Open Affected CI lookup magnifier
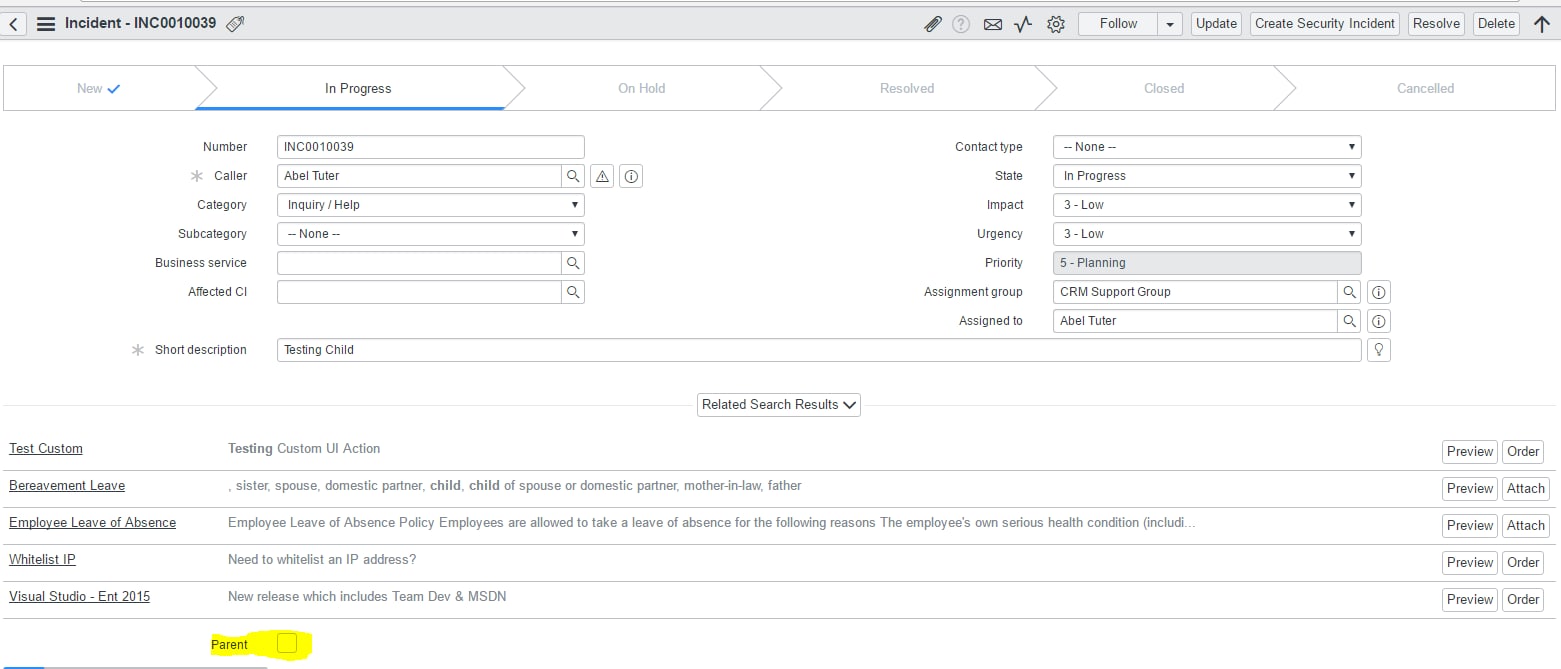Image resolution: width=1561 pixels, height=669 pixels. [573, 292]
